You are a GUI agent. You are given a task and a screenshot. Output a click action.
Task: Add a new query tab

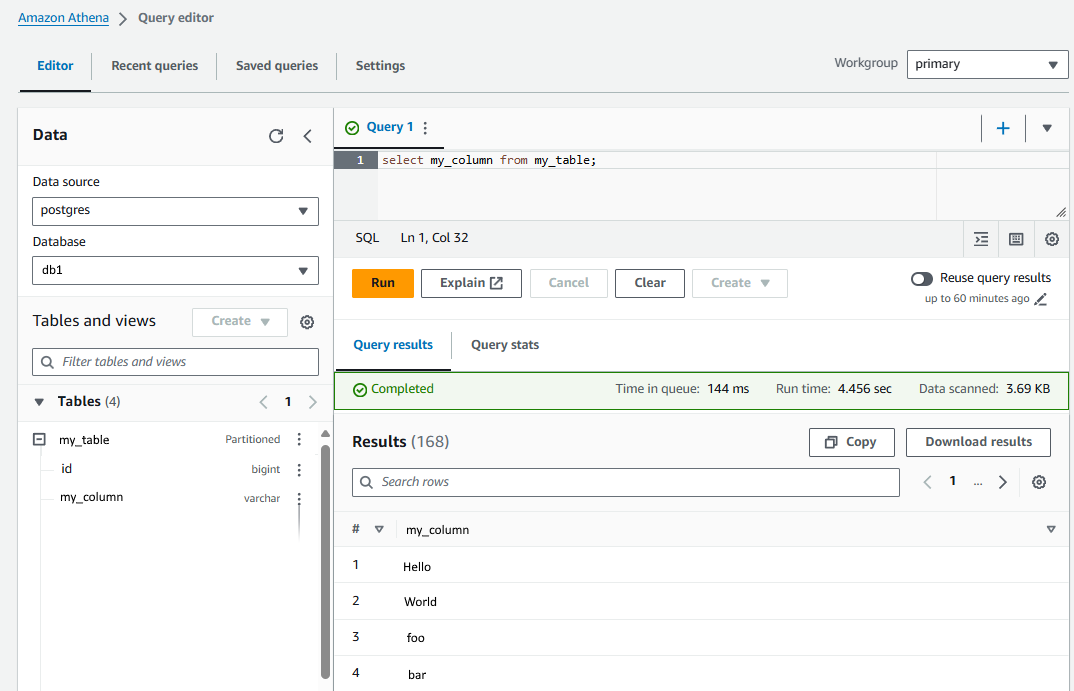click(x=1003, y=128)
